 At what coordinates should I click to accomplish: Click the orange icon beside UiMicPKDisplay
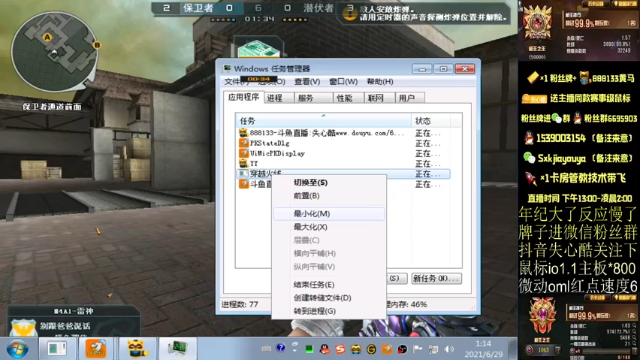pyautogui.click(x=244, y=153)
